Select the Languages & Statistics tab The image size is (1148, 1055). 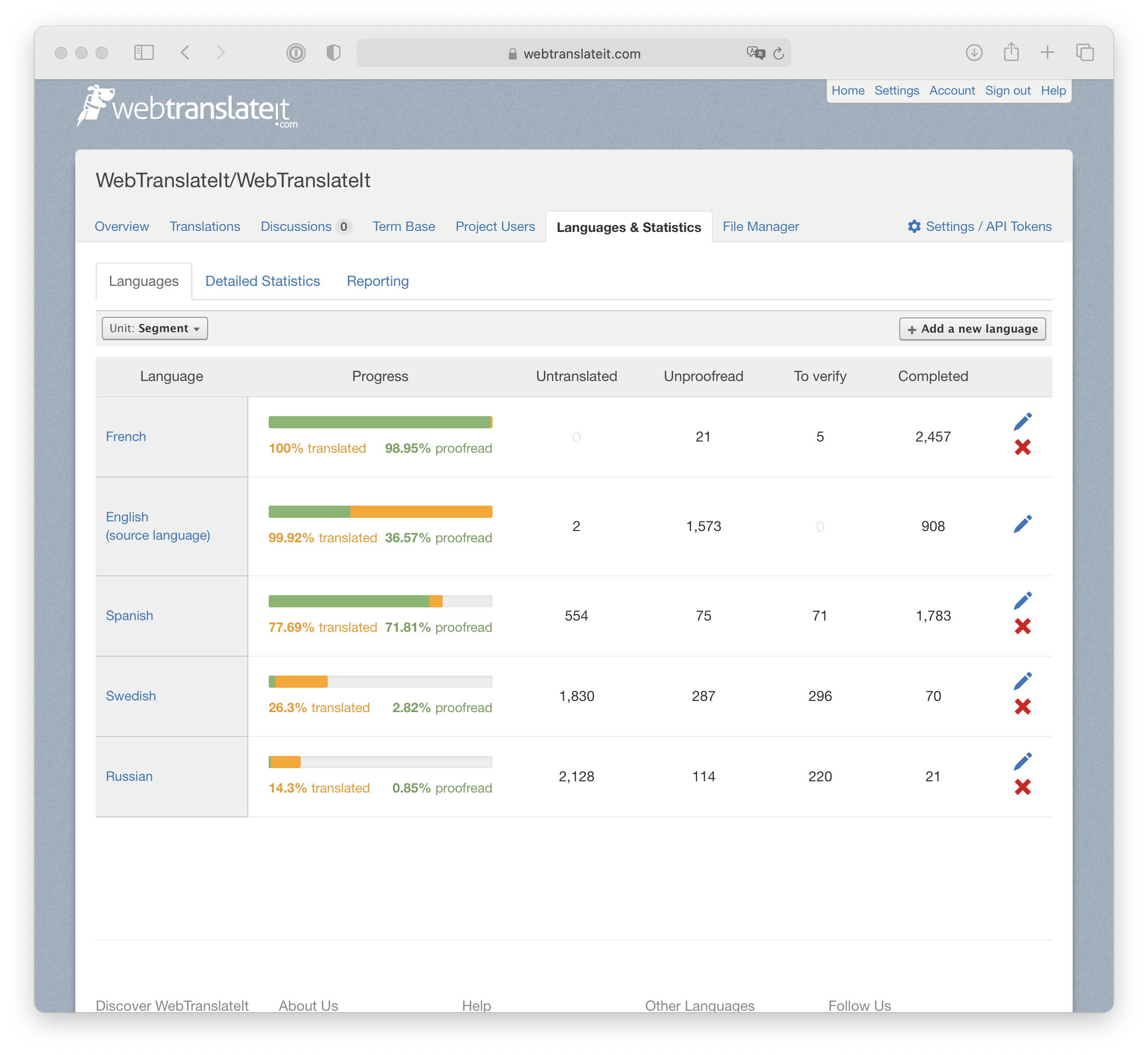(x=629, y=227)
